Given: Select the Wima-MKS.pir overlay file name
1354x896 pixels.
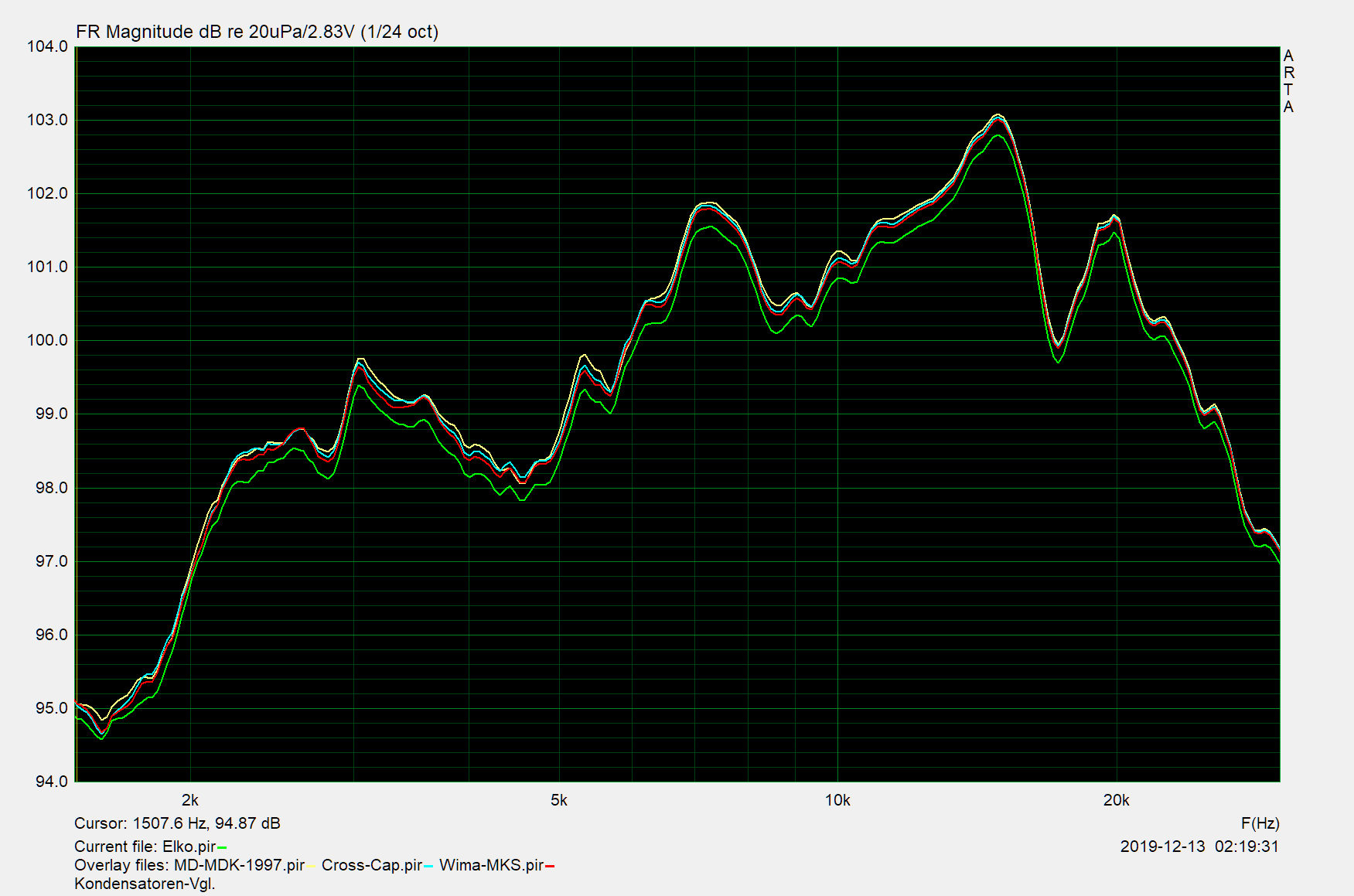Looking at the screenshot, I should [491, 865].
